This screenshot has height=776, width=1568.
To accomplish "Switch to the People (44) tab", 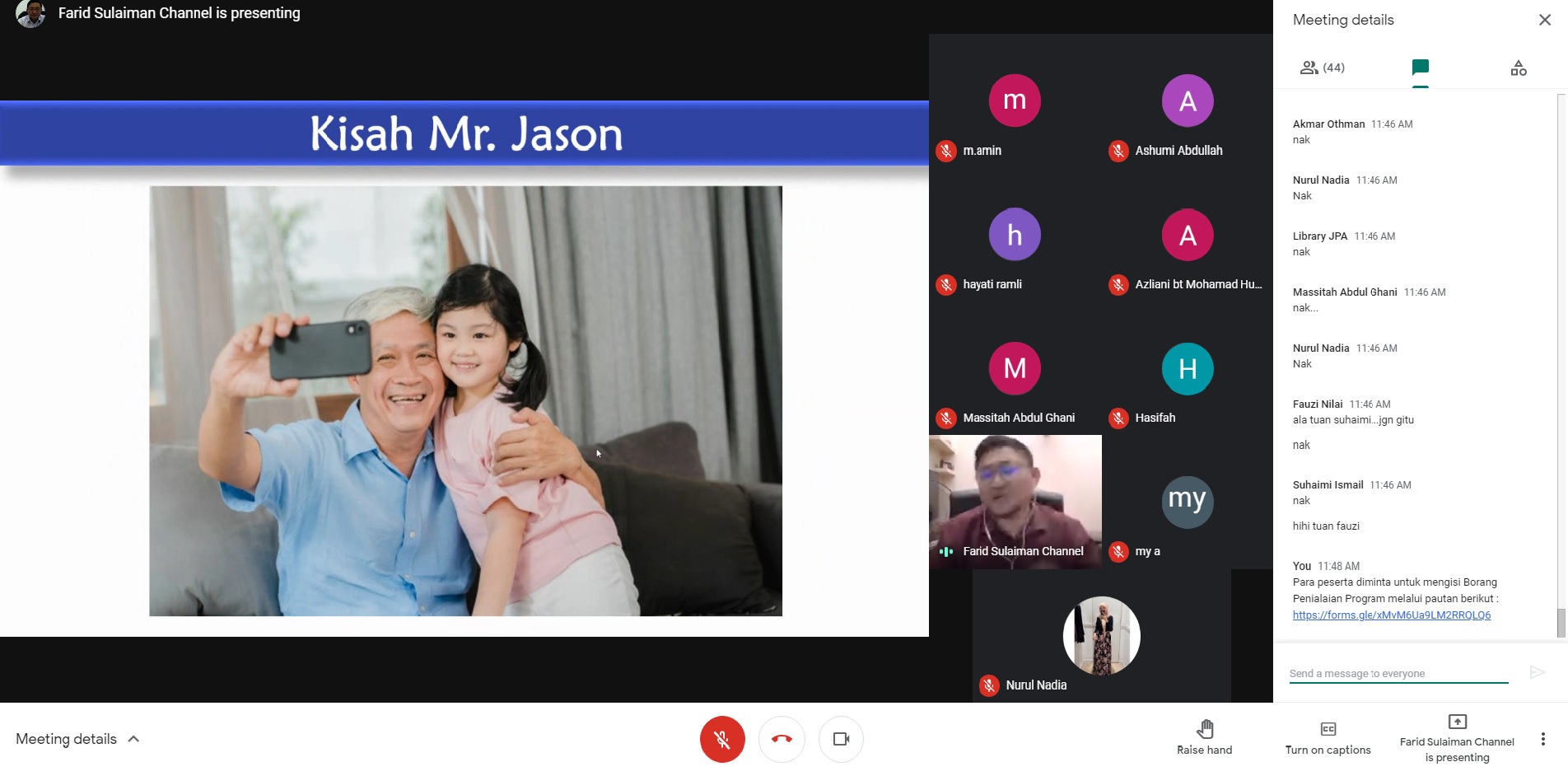I will 1322,68.
